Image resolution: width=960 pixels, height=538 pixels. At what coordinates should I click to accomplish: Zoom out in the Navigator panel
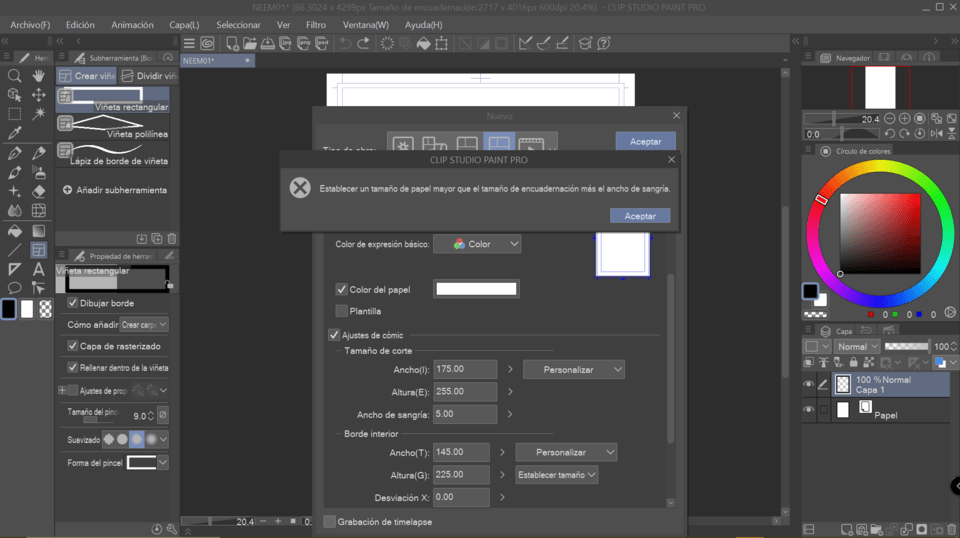tap(890, 119)
